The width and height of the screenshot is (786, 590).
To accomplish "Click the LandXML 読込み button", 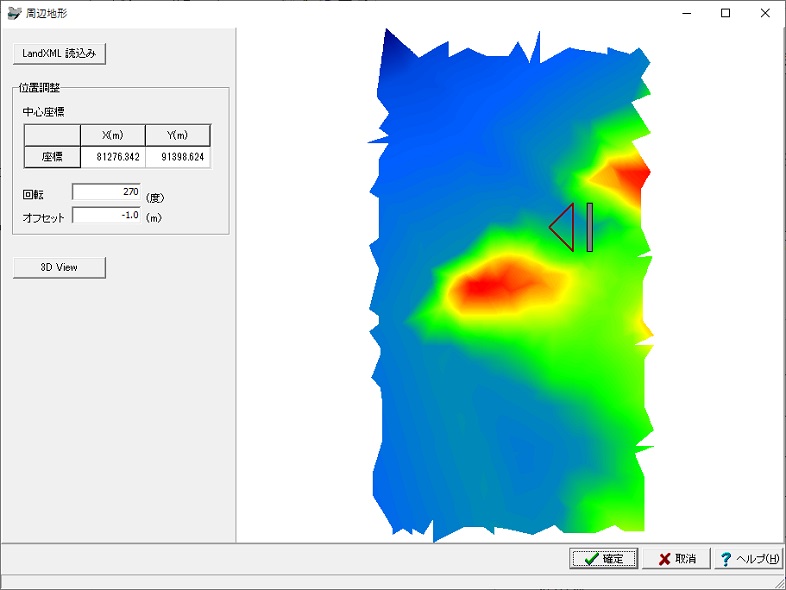I will coord(59,54).
